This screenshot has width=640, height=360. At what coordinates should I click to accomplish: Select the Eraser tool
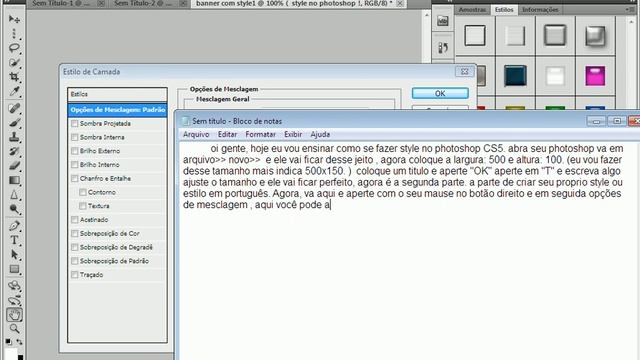tap(14, 166)
